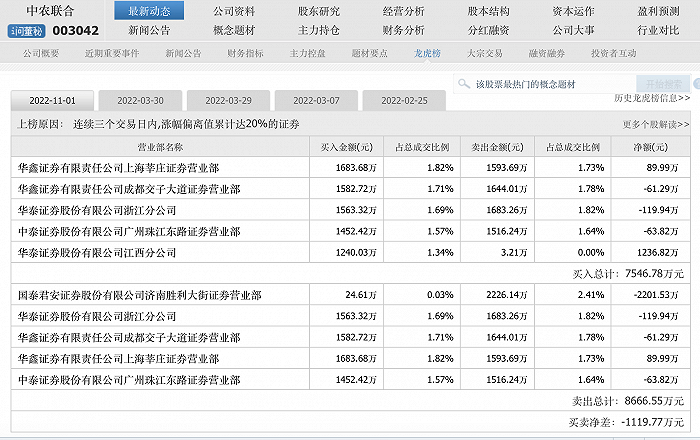Select the 2022-03-30 date tab

click(x=140, y=101)
